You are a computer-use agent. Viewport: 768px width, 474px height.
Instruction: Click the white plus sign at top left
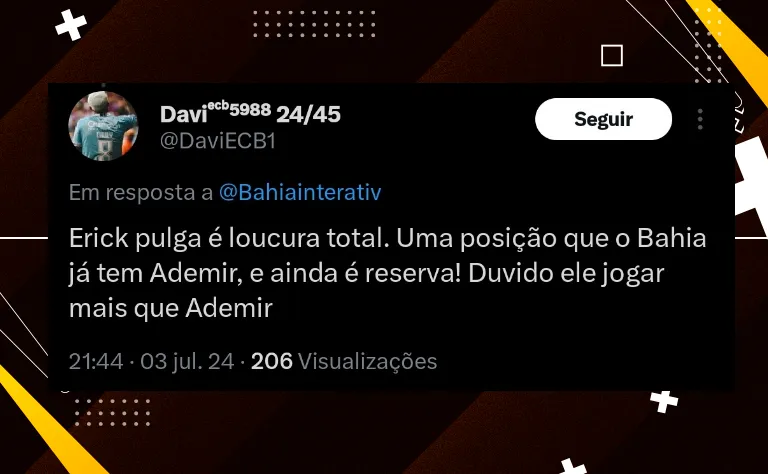tap(71, 24)
